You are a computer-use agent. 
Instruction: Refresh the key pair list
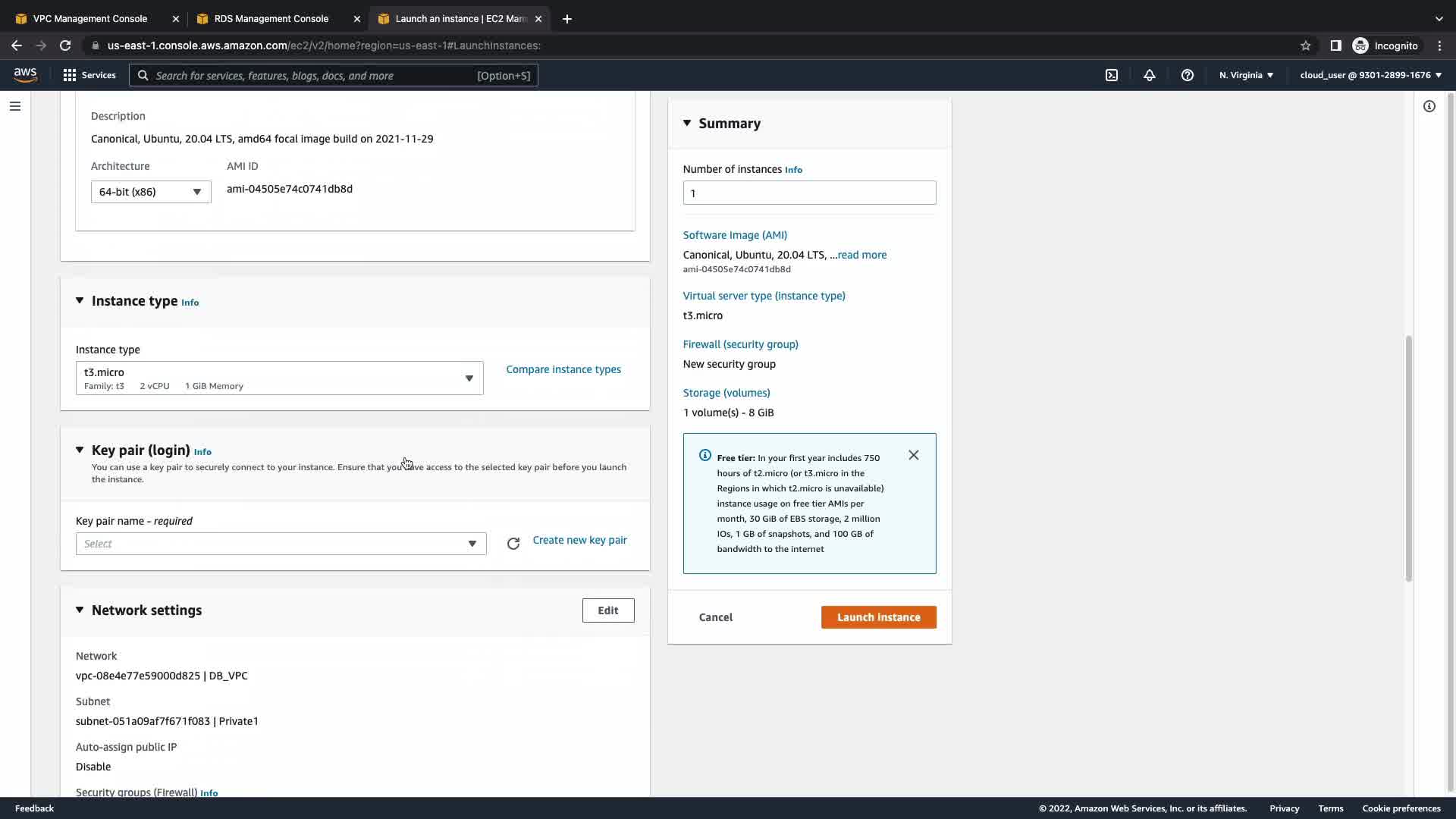pos(513,544)
